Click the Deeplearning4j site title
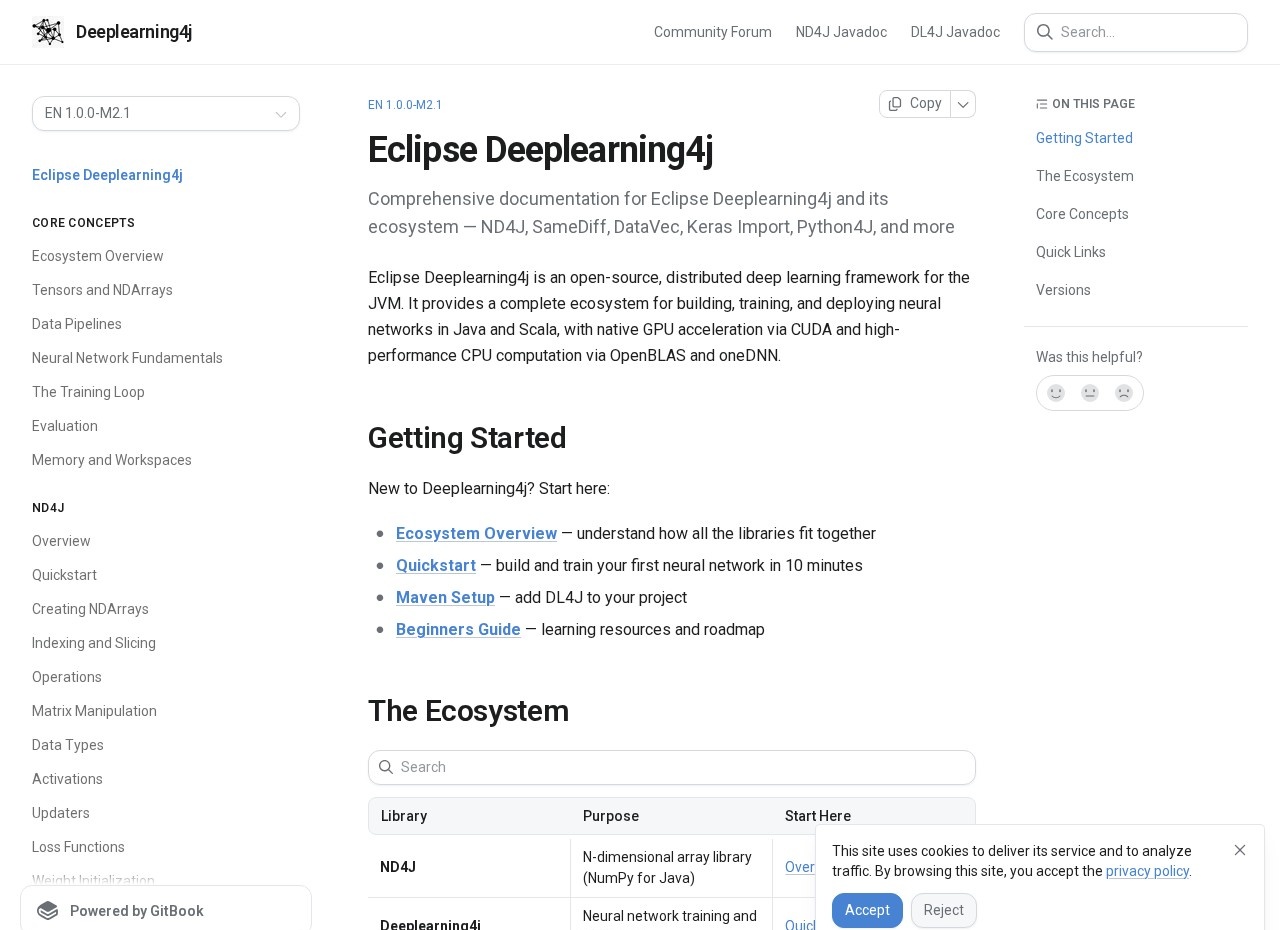The image size is (1280, 930). coord(134,32)
